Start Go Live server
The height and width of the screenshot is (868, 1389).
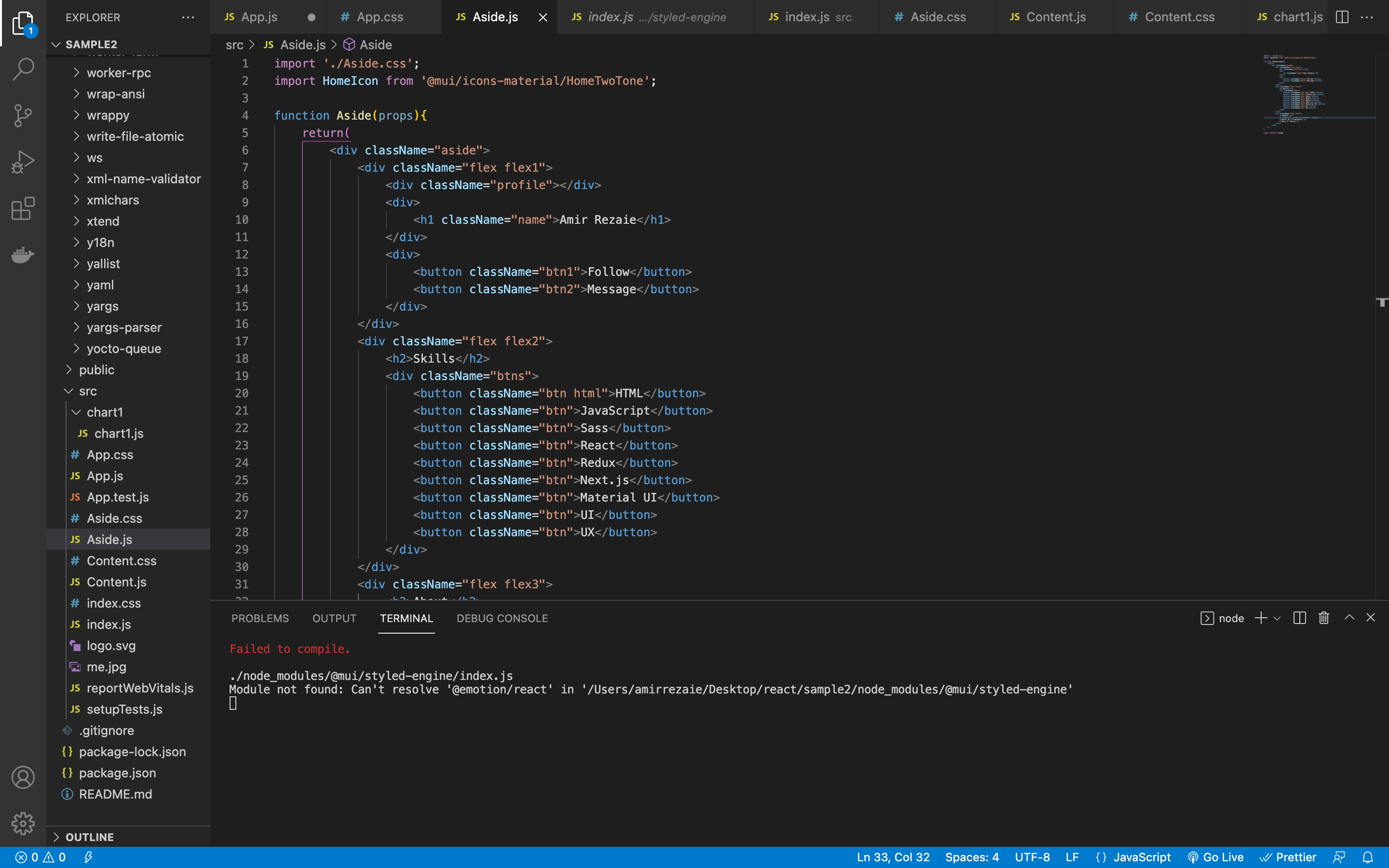point(1215,857)
